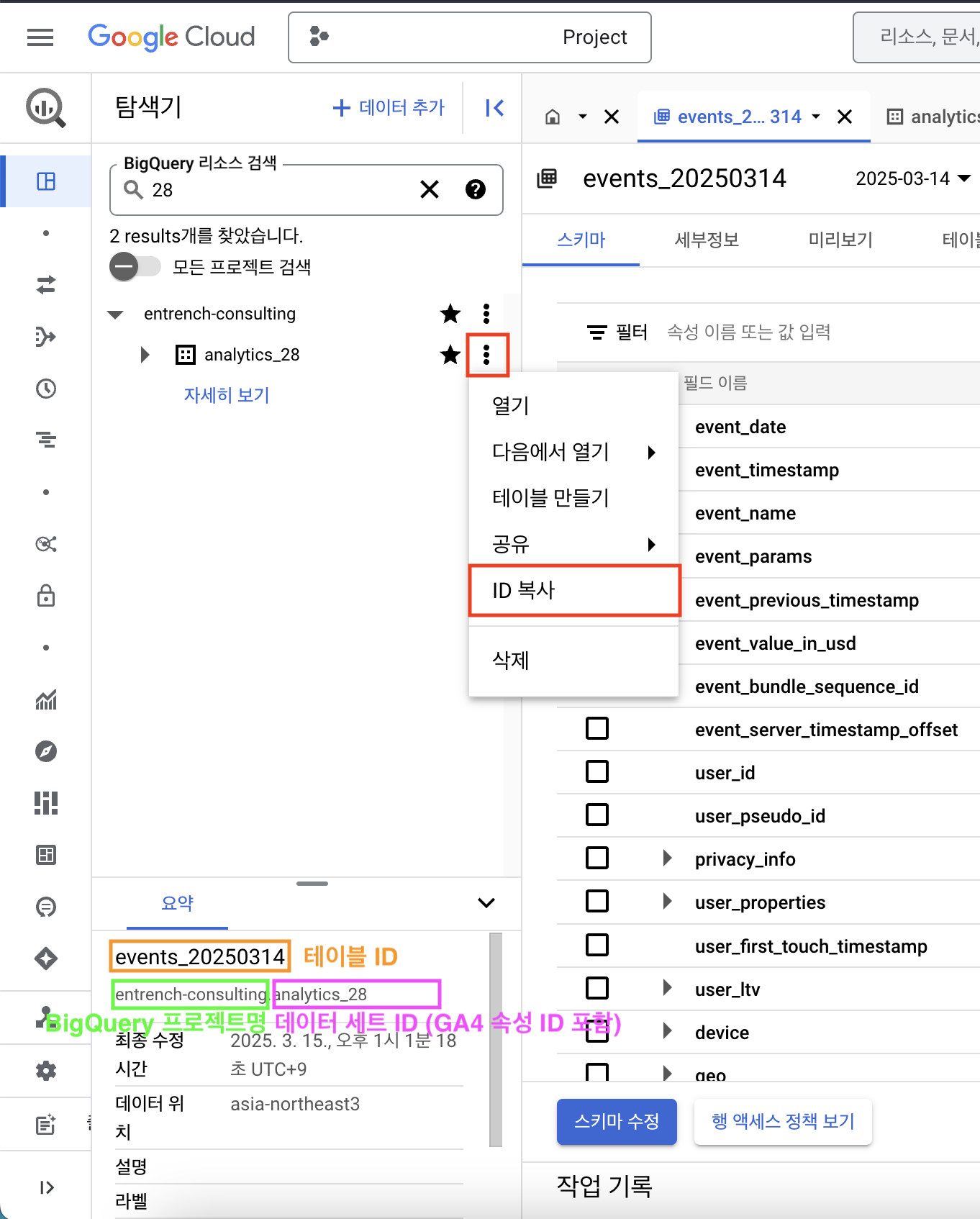980x1219 pixels.
Task: Switch to the 세부정보 tab
Action: [x=707, y=240]
